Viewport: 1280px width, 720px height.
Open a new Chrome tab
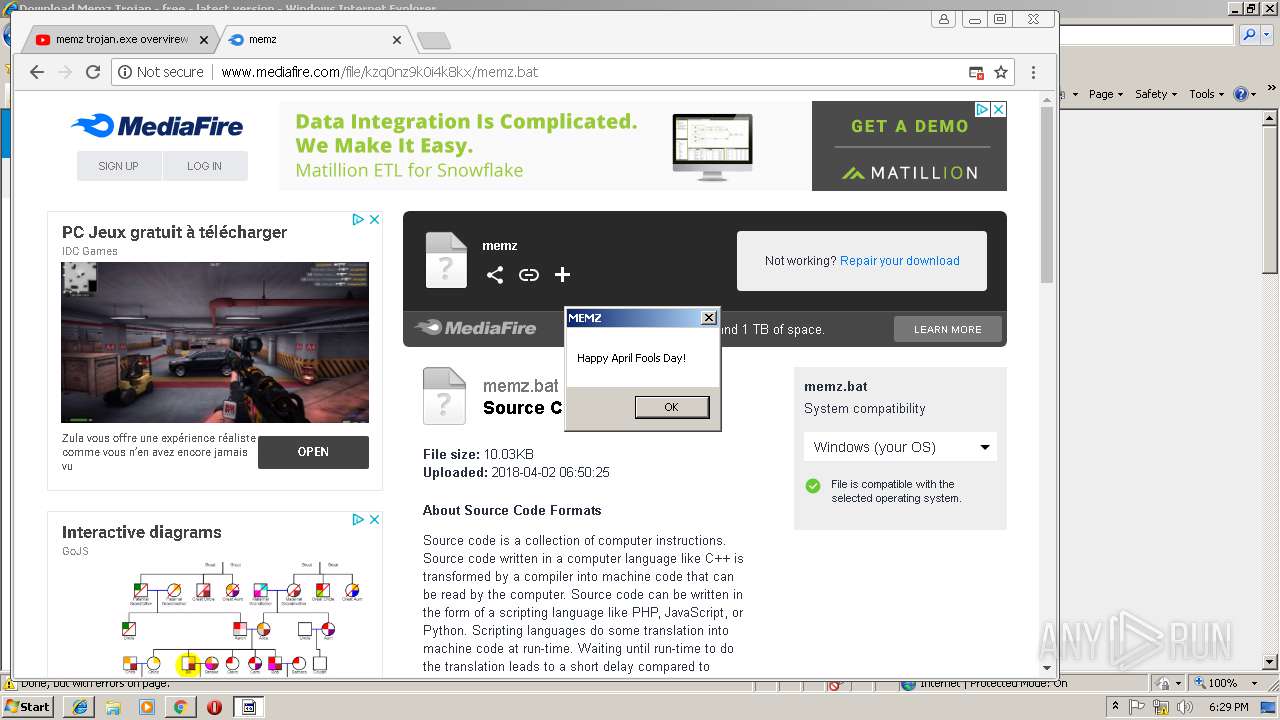pyautogui.click(x=434, y=41)
